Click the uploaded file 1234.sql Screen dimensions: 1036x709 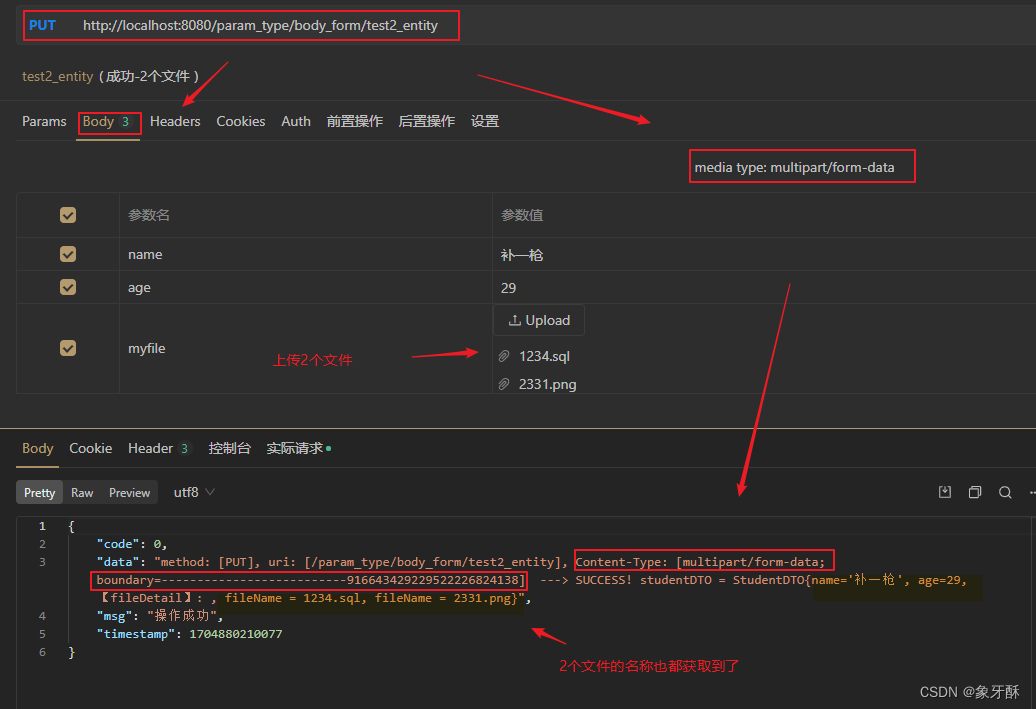544,356
